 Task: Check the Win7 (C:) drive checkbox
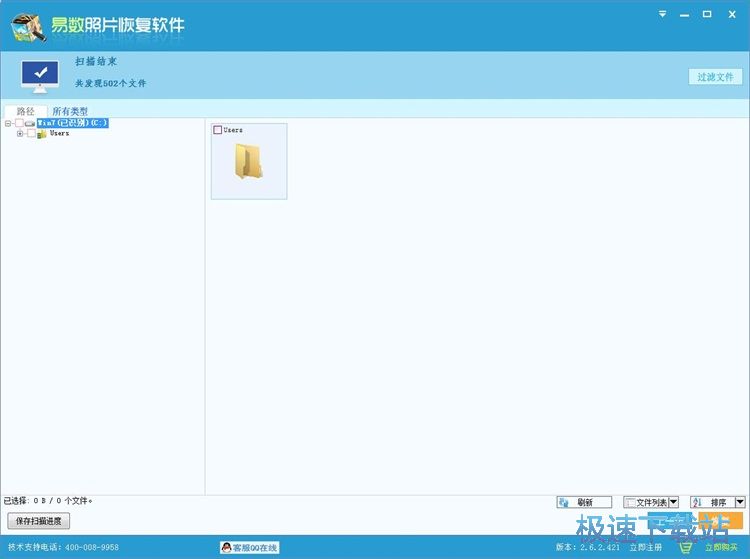click(x=19, y=123)
